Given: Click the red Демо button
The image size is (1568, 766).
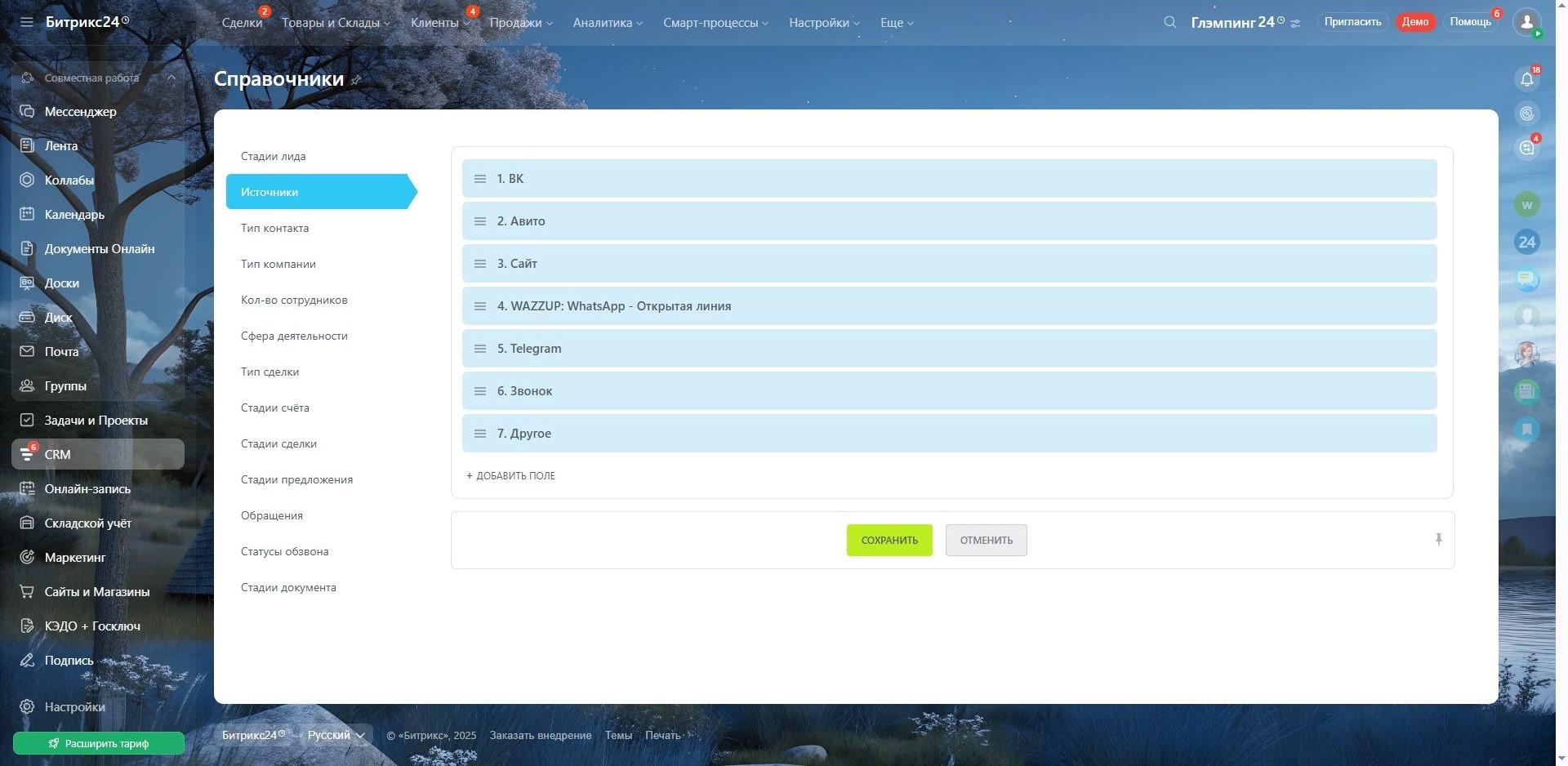Looking at the screenshot, I should [1415, 22].
